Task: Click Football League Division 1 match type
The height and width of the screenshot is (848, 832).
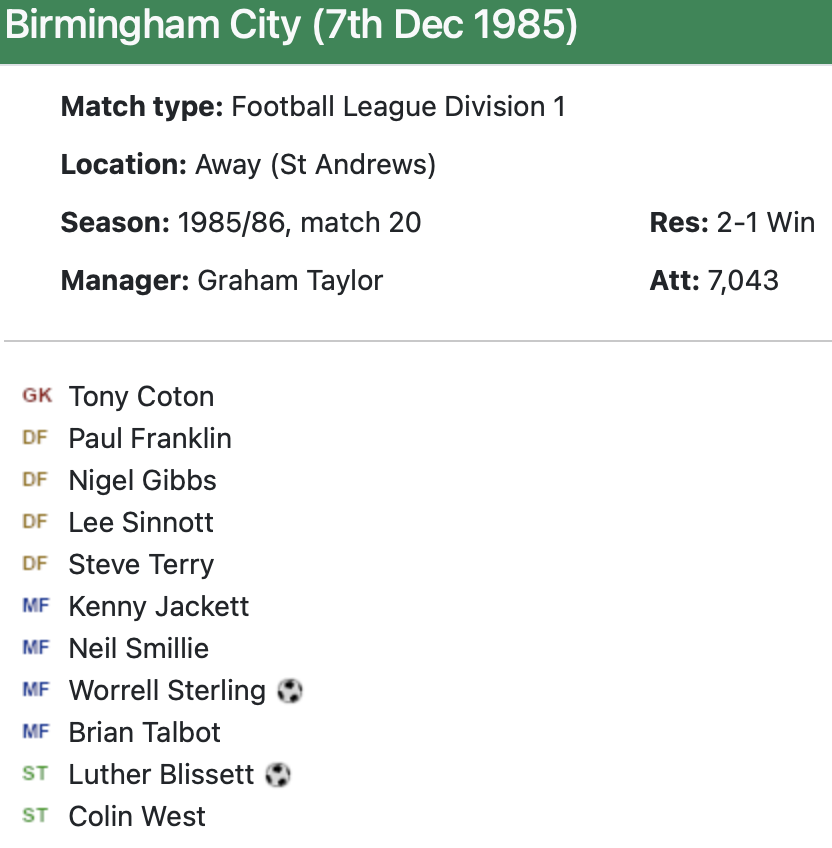Action: click(x=398, y=106)
